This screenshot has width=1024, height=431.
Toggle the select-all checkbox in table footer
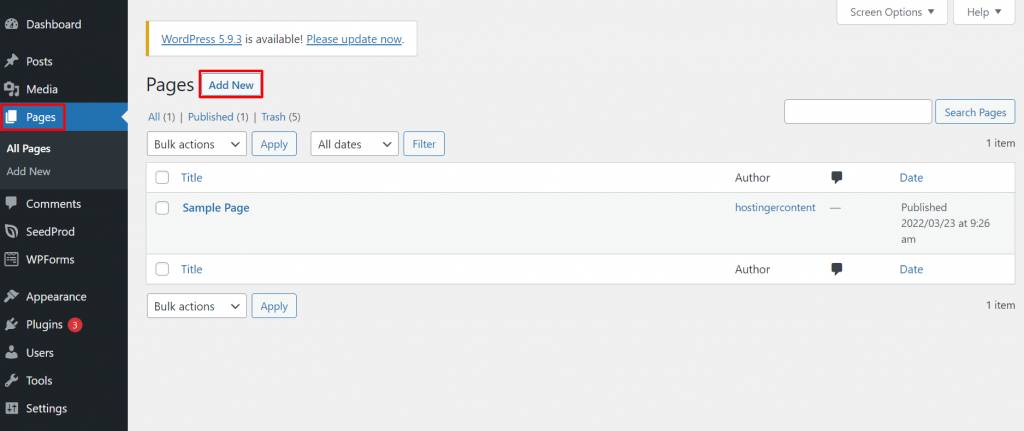162,269
